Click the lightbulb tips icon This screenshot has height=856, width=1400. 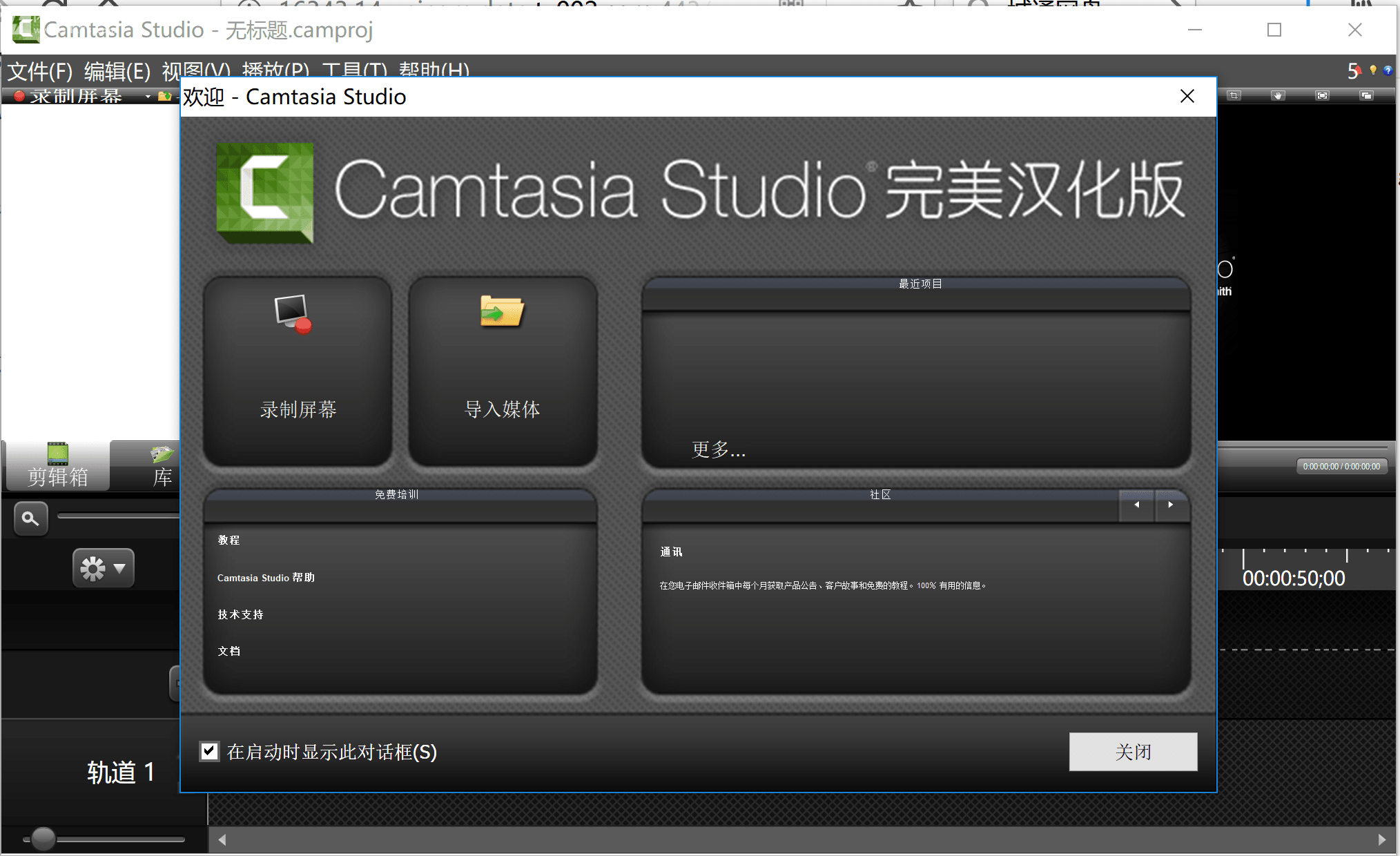pyautogui.click(x=1373, y=70)
